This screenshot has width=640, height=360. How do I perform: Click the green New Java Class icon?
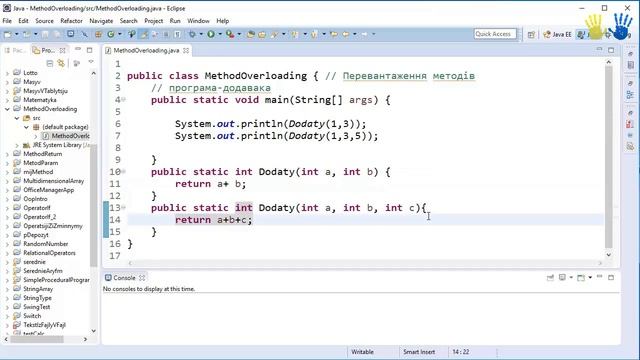click(111, 35)
